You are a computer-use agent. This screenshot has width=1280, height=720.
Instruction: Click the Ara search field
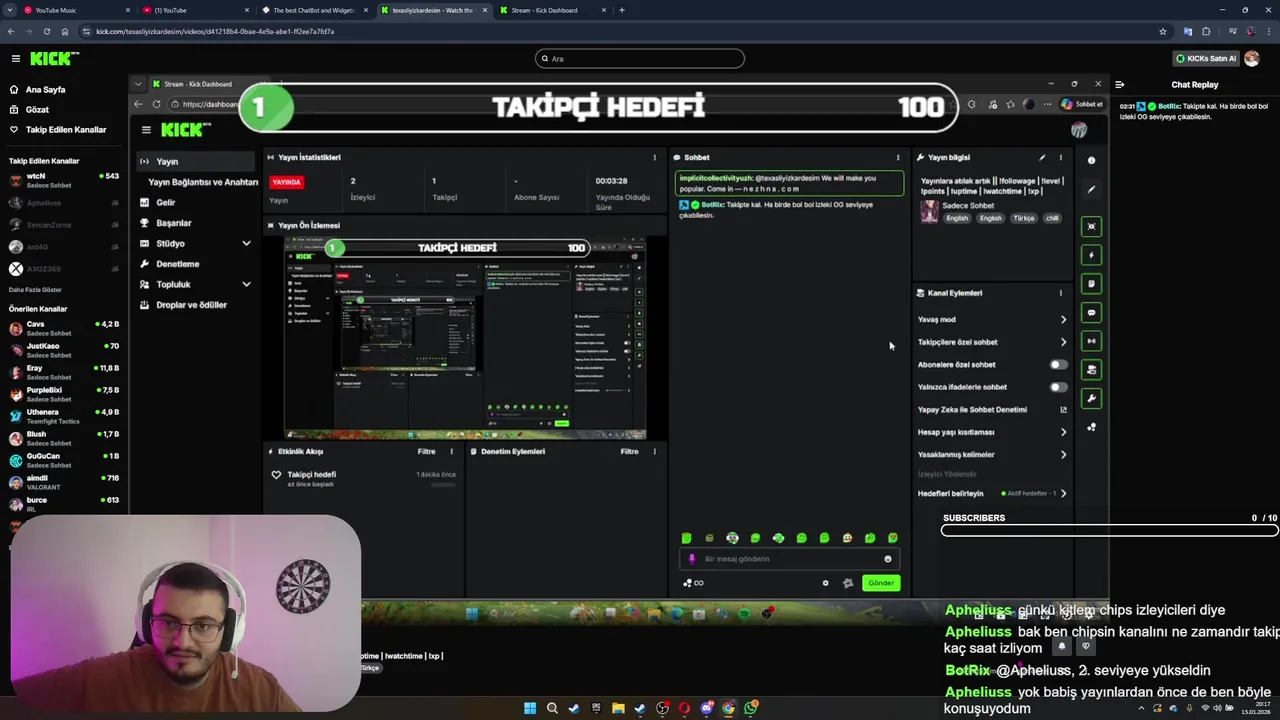640,59
